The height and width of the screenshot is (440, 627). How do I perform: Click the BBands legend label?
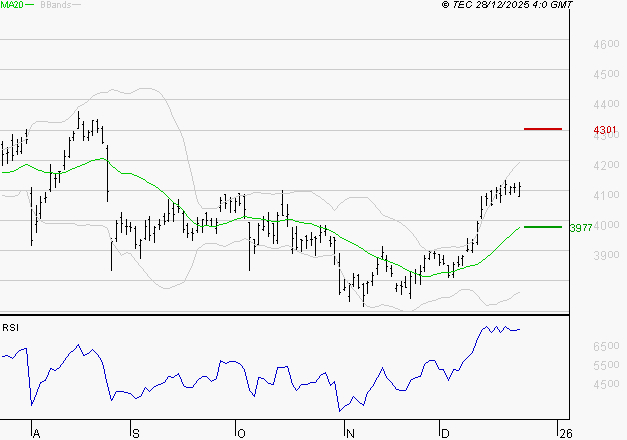56,5
